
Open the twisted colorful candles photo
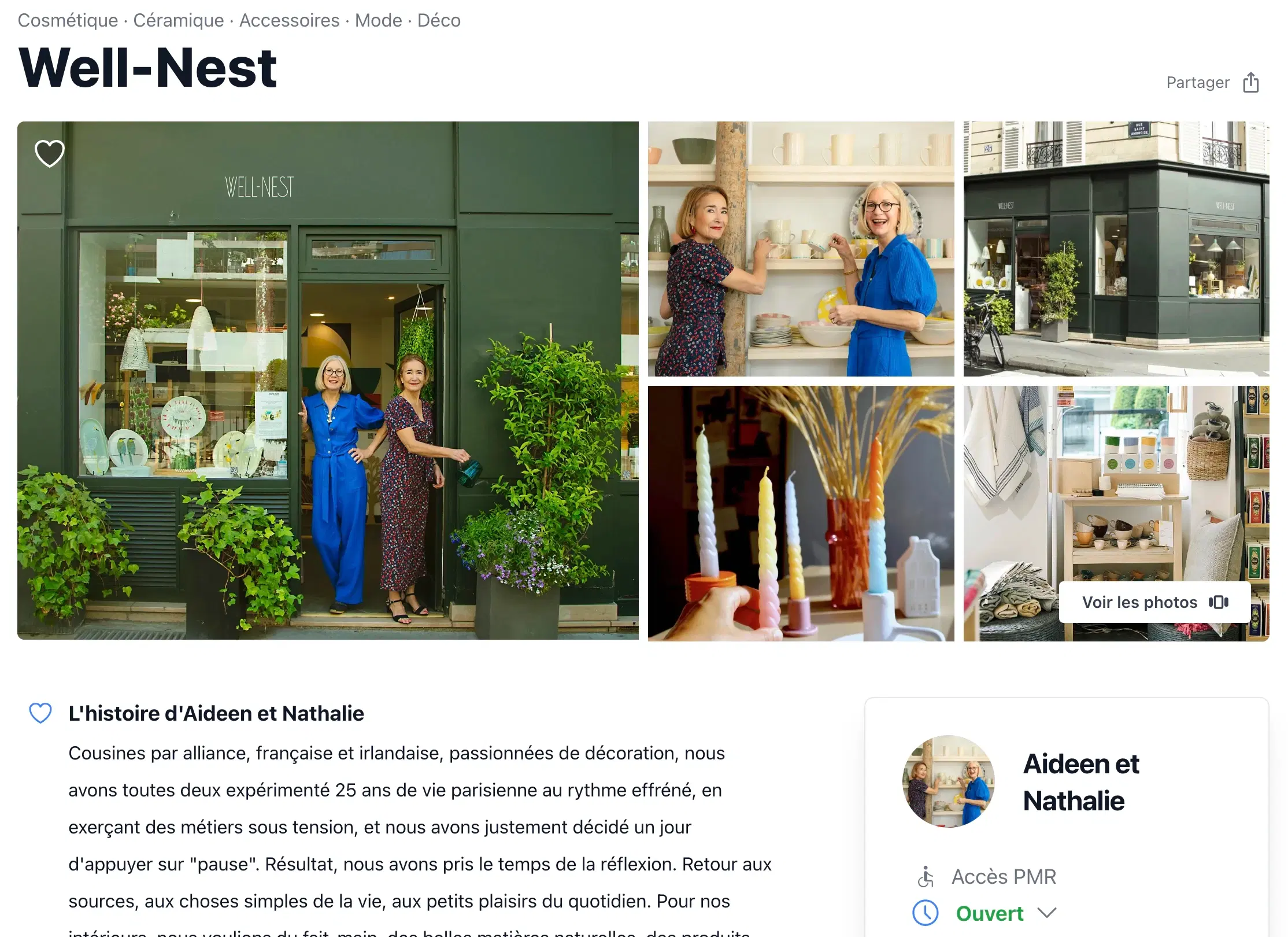point(801,514)
